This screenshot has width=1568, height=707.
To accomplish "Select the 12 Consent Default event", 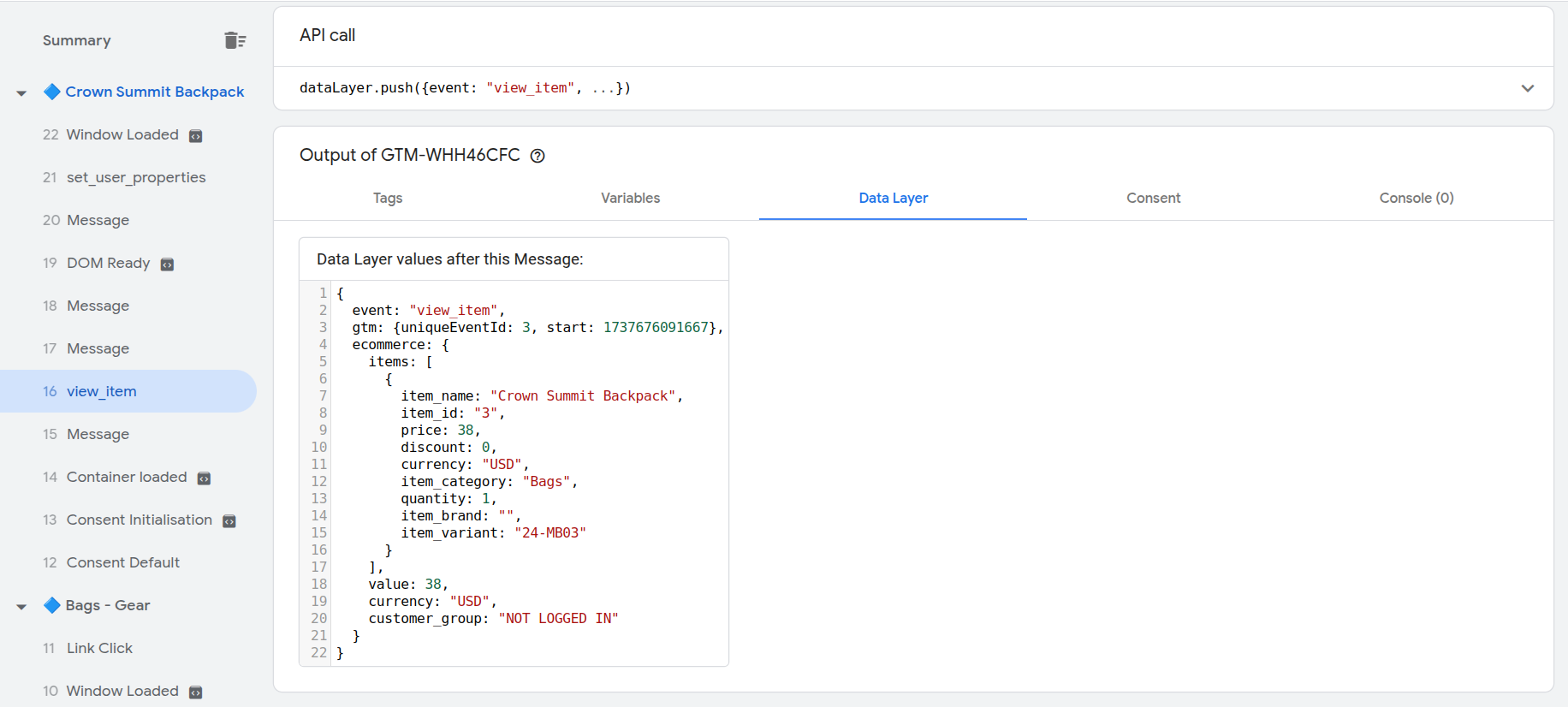I will click(122, 562).
